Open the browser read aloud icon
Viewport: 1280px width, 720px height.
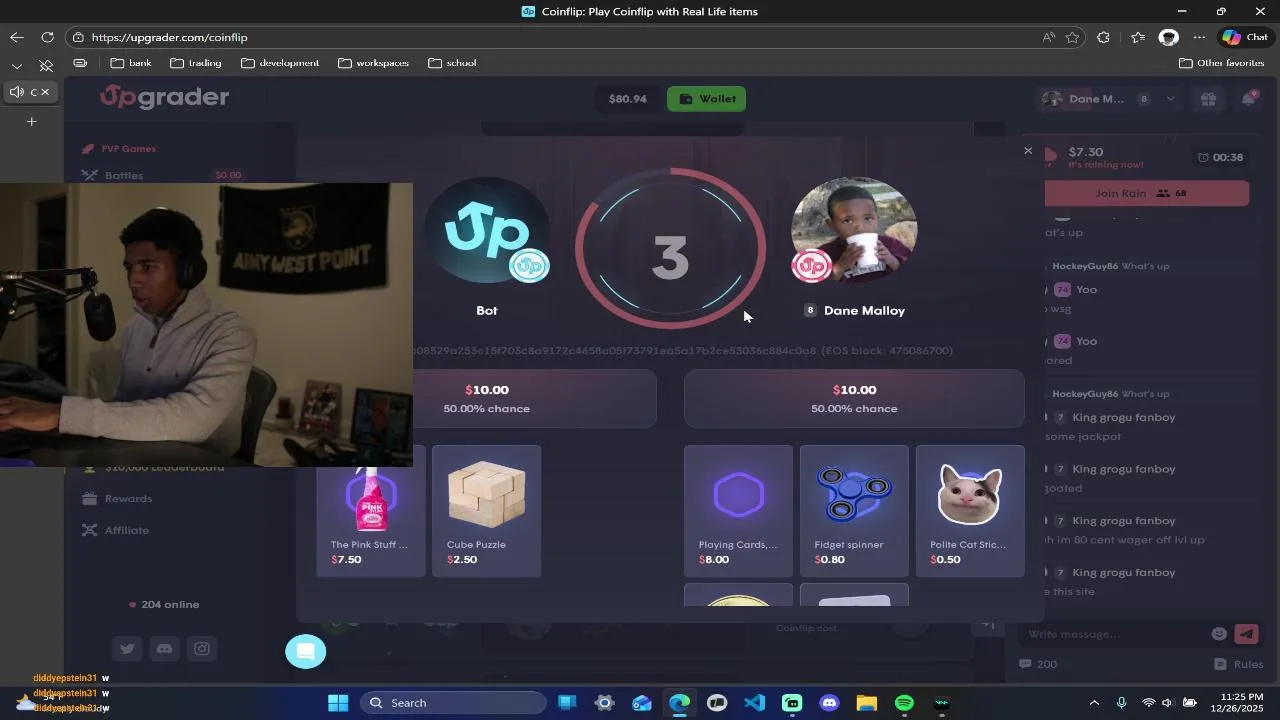pyautogui.click(x=1048, y=37)
